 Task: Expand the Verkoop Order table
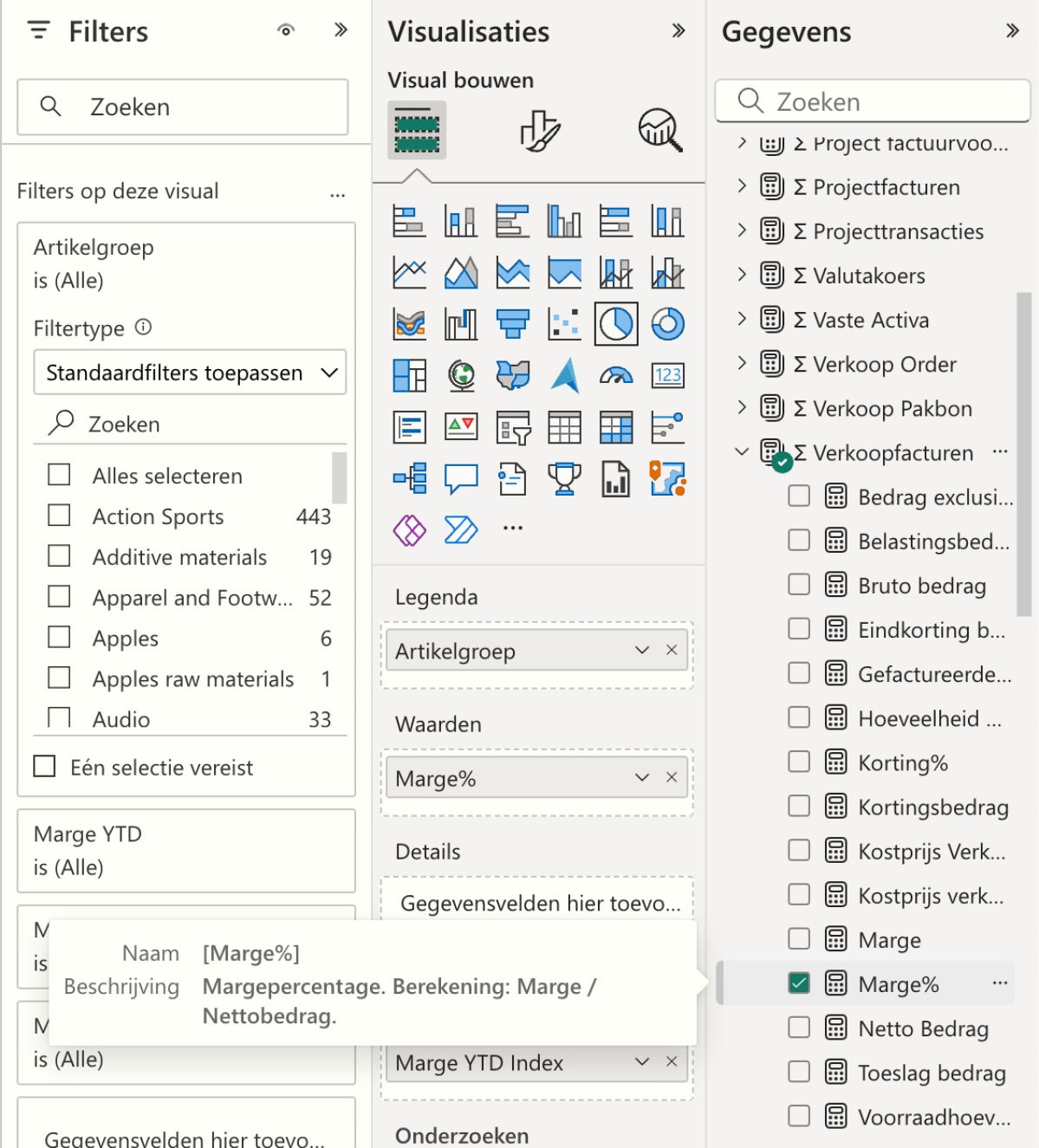click(x=742, y=363)
